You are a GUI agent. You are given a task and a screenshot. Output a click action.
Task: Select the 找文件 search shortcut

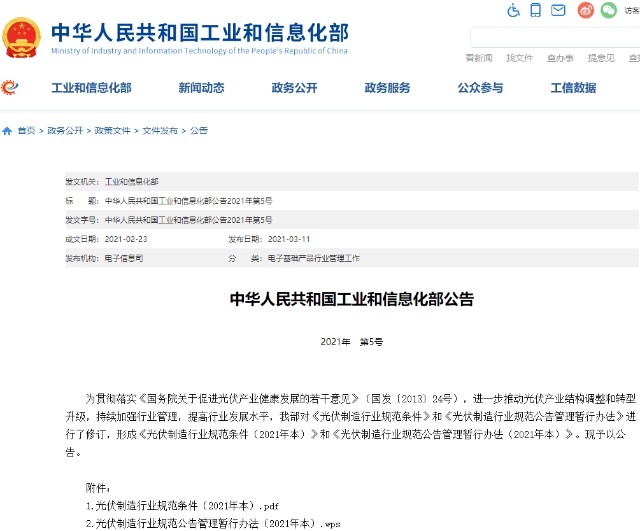(520, 58)
